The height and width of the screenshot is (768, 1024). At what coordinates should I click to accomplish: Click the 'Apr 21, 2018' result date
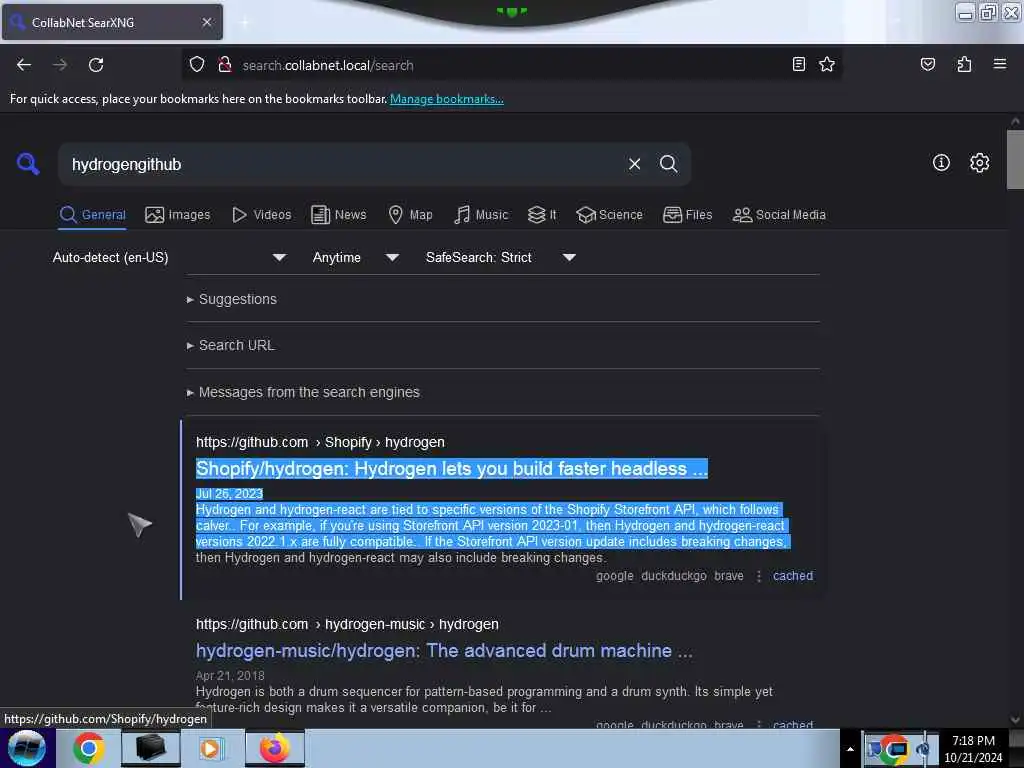[230, 675]
